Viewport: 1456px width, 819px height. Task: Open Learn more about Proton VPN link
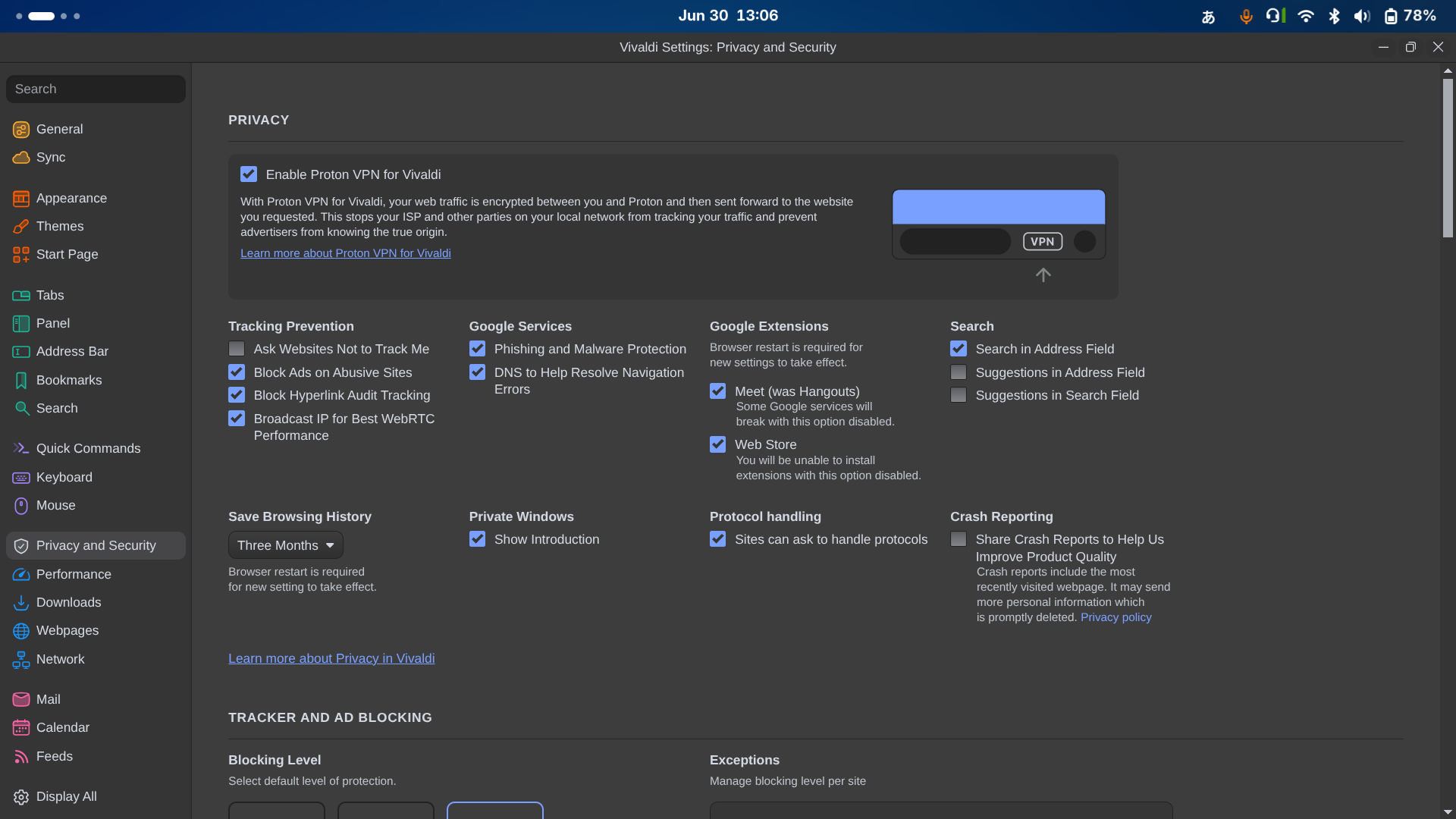[x=345, y=253]
